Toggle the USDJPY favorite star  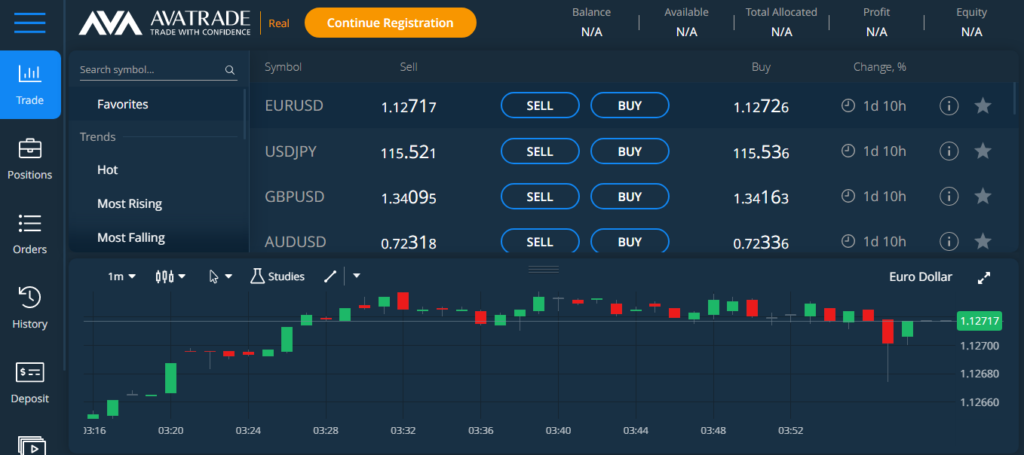click(983, 151)
